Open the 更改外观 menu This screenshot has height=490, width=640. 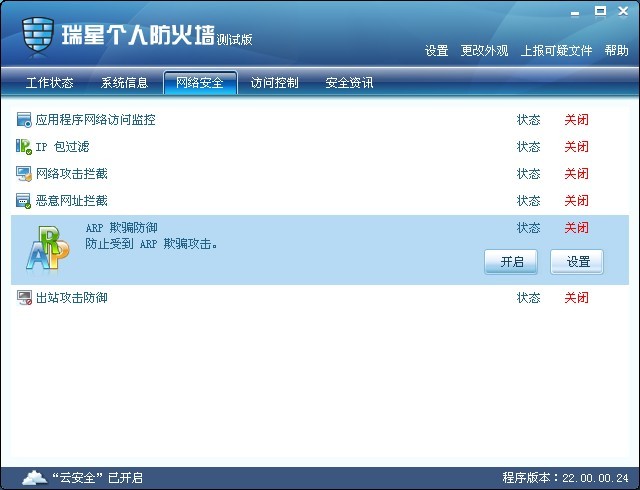pyautogui.click(x=484, y=51)
